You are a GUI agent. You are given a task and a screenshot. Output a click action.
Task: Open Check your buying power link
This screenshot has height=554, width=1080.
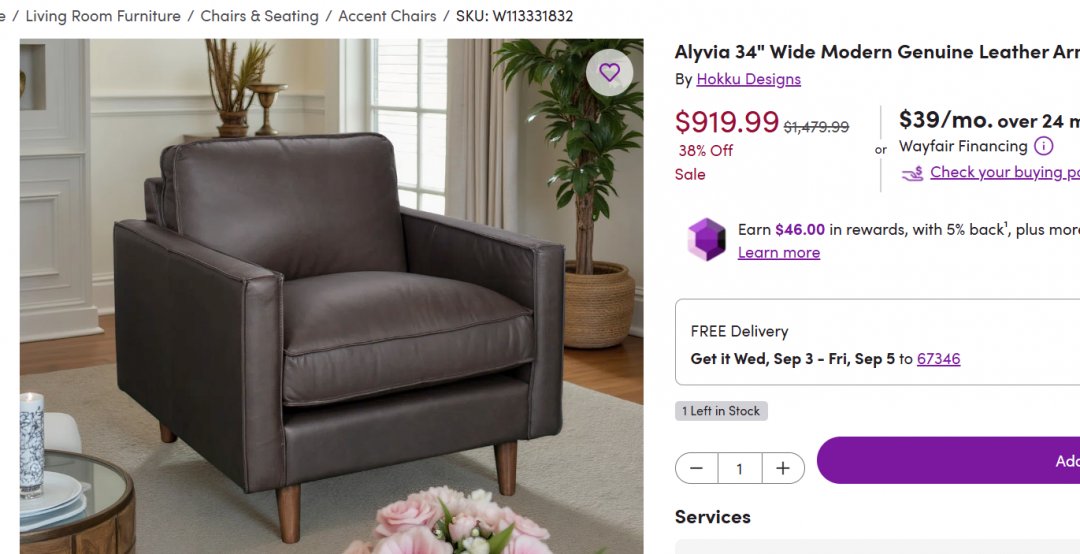tap(1005, 172)
